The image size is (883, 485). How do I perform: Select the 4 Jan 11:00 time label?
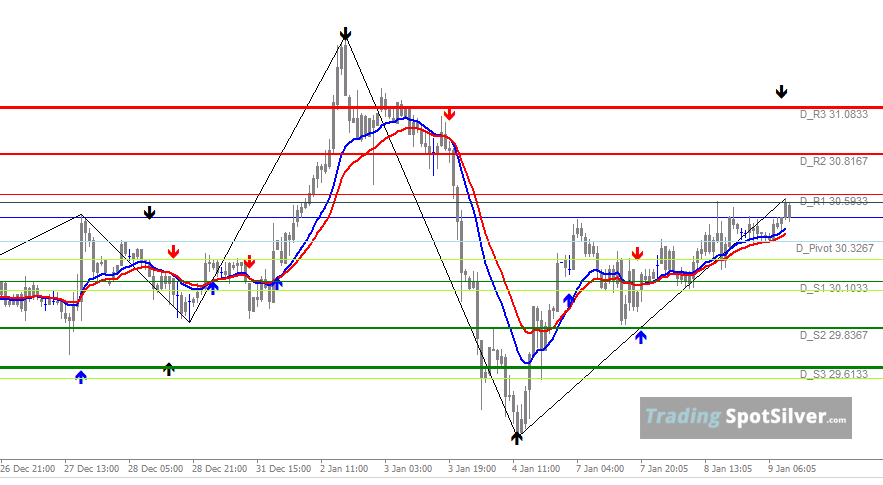point(536,469)
